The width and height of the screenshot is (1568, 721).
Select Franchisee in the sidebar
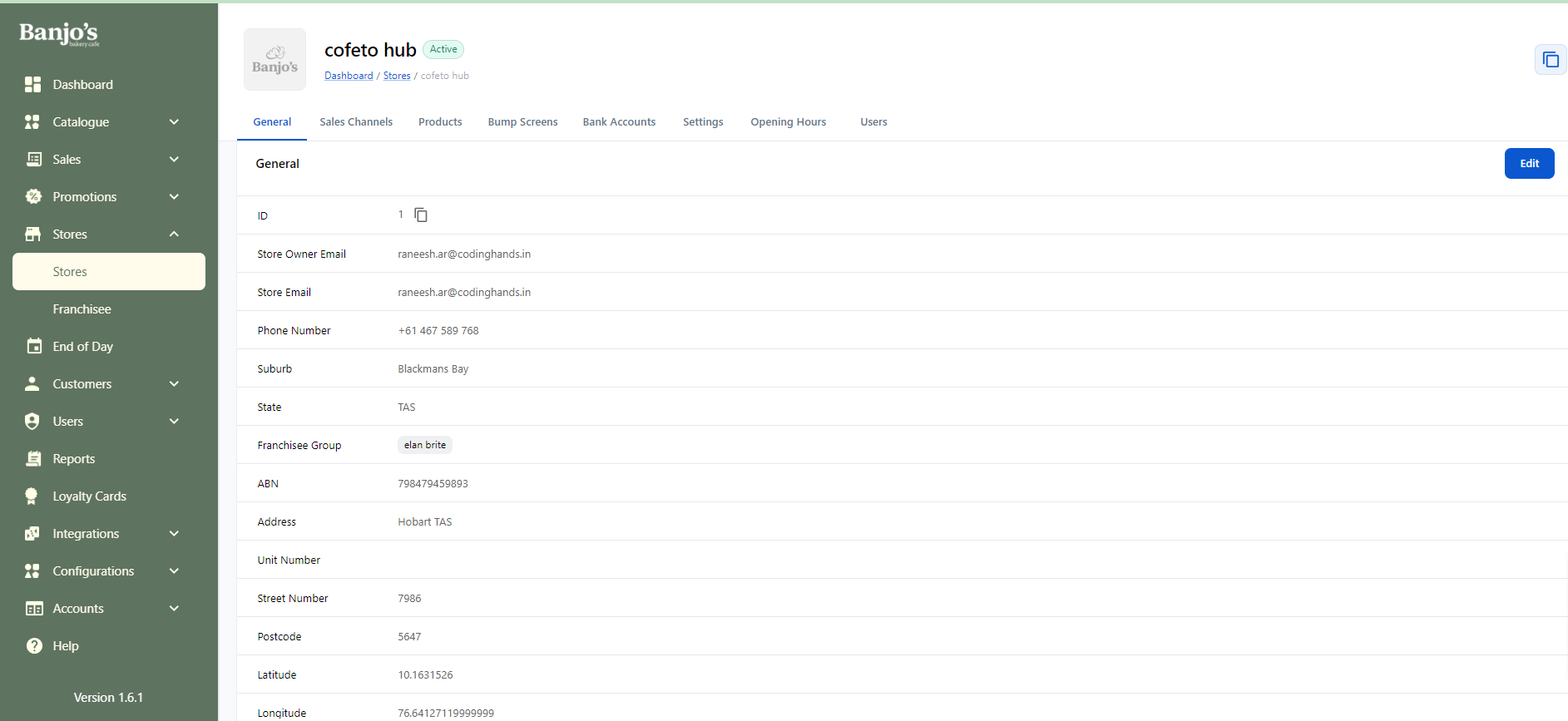82,309
